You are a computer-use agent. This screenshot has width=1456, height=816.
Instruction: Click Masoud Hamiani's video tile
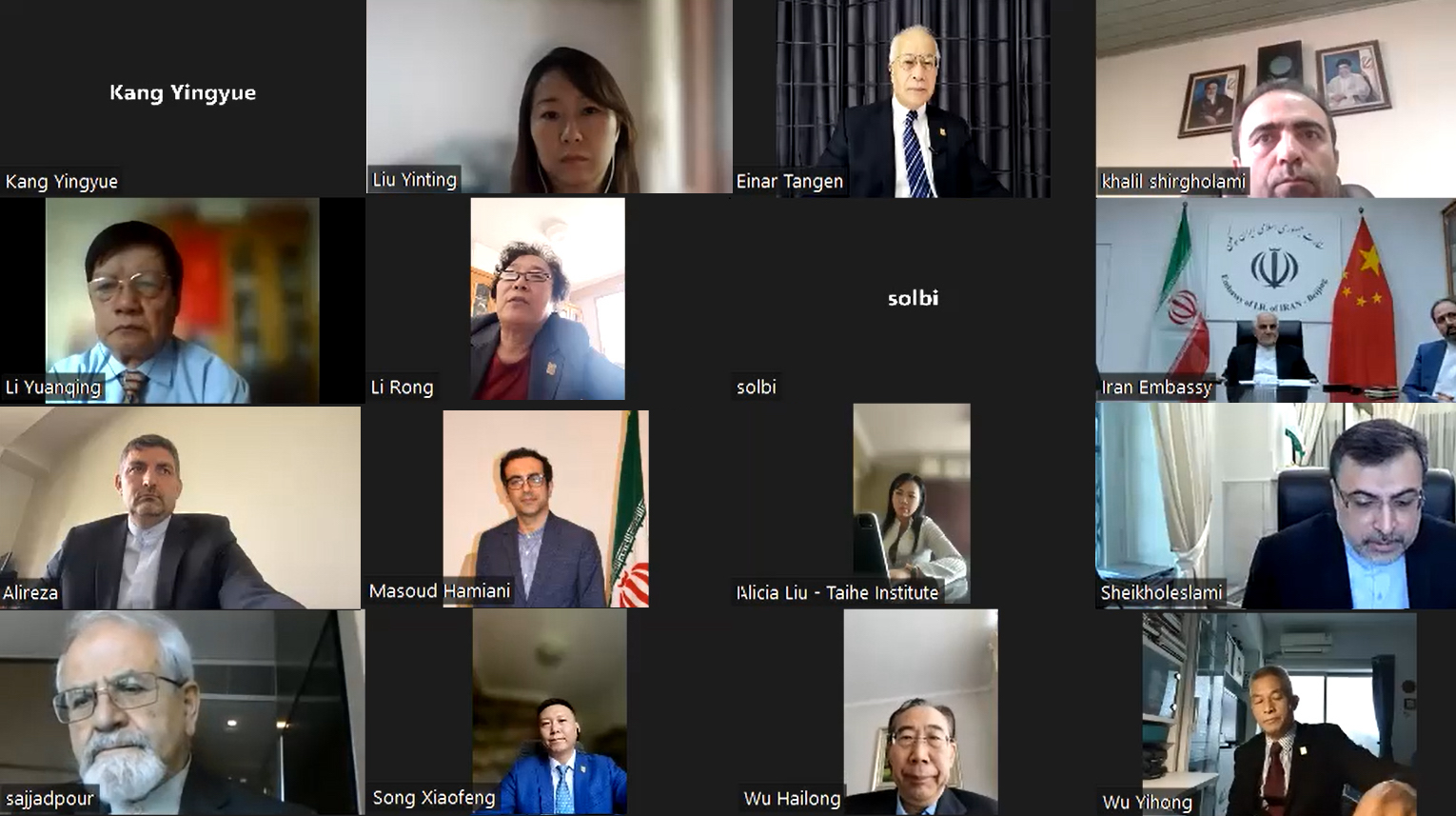click(546, 508)
